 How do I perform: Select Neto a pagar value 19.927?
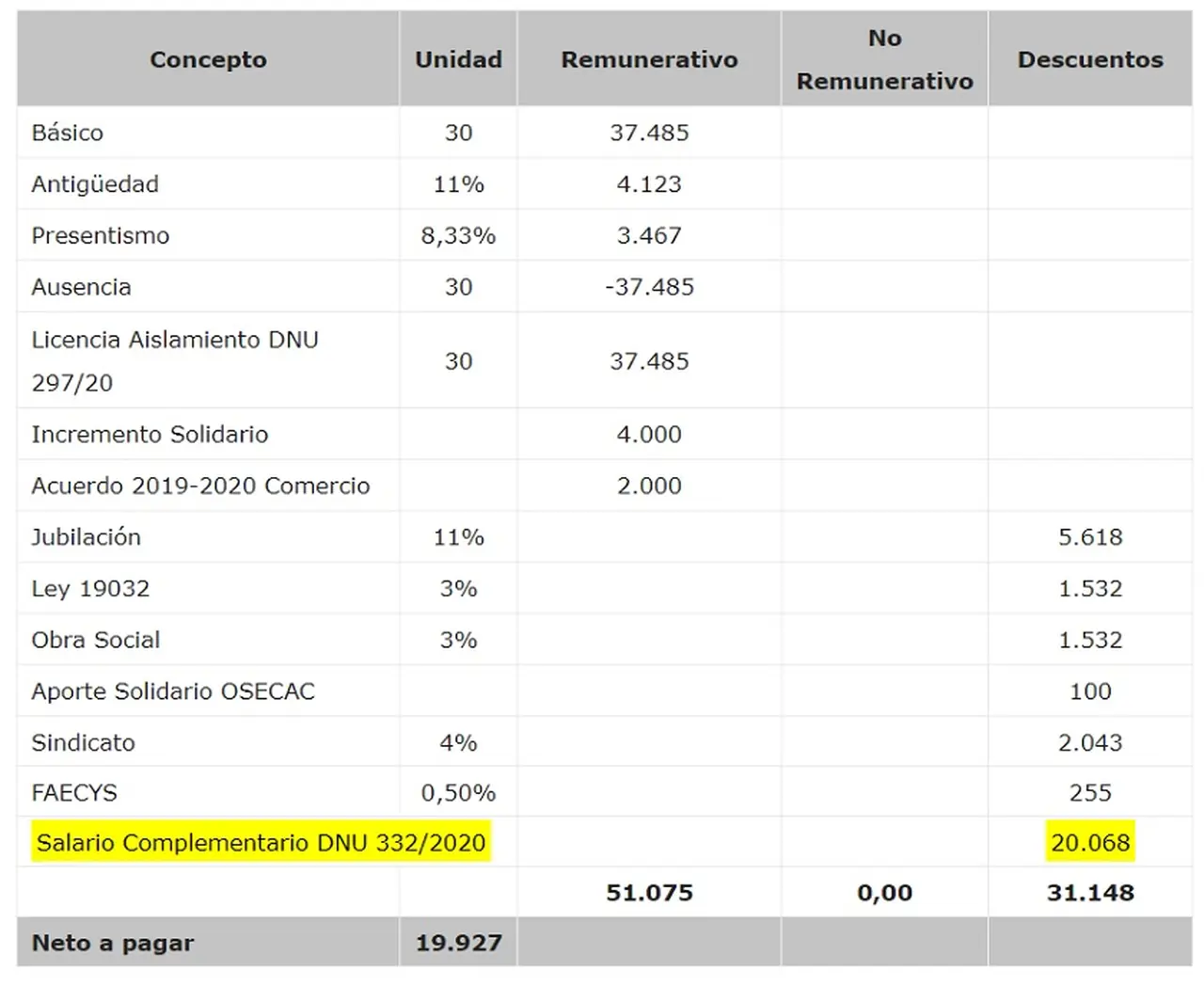coord(458,943)
